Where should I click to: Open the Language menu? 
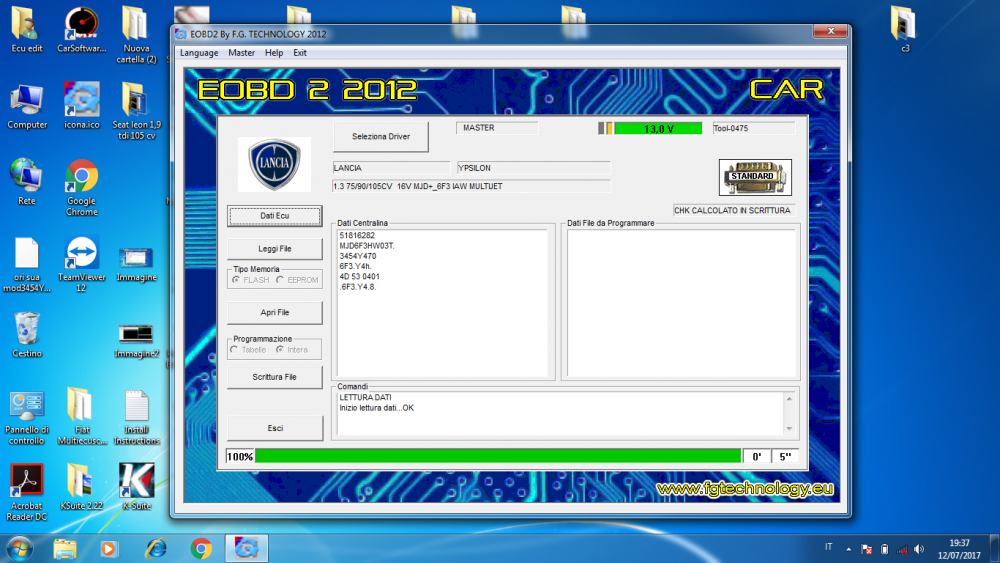[x=199, y=53]
